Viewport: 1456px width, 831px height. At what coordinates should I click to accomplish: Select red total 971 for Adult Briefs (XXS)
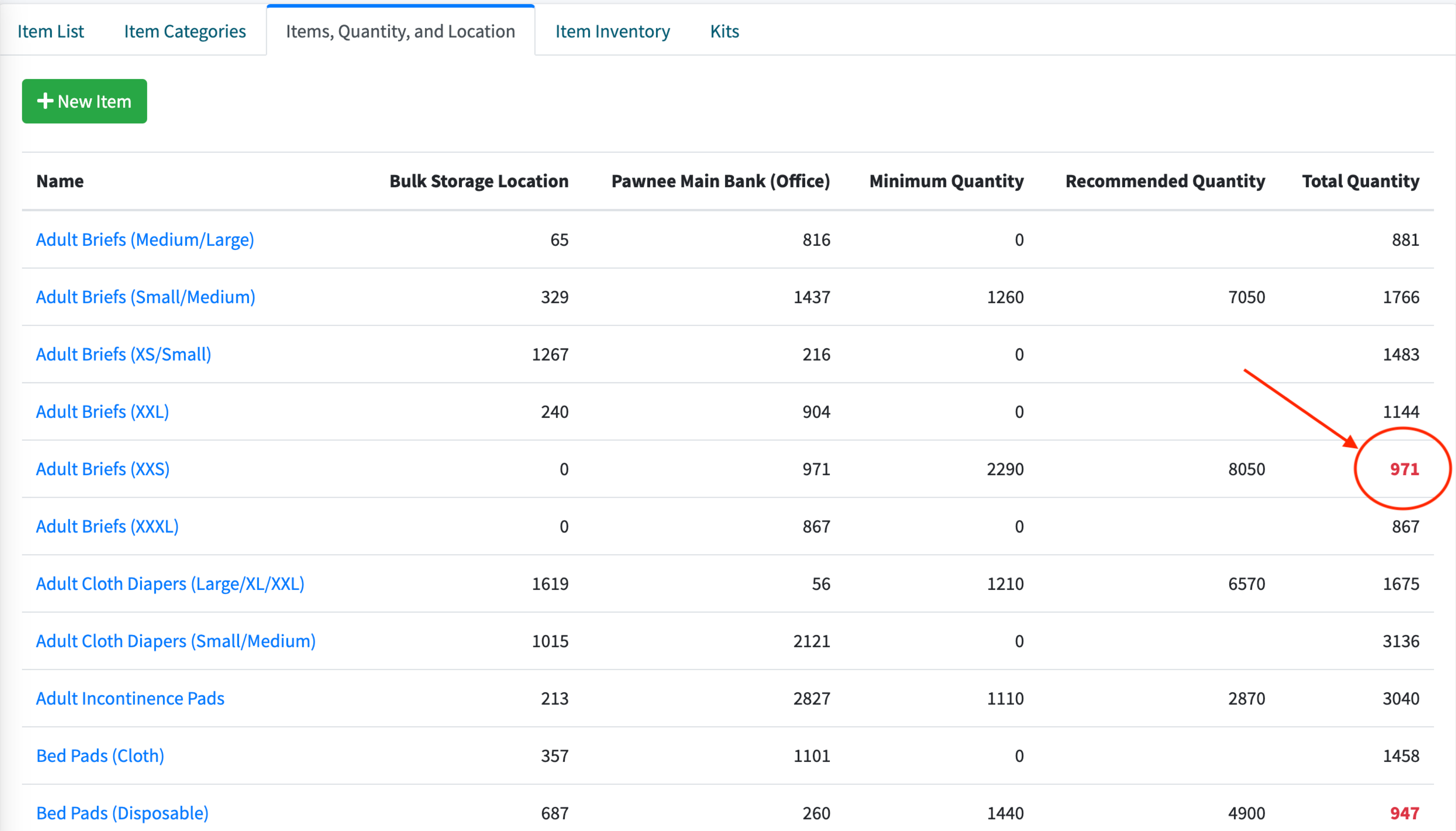pos(1404,469)
